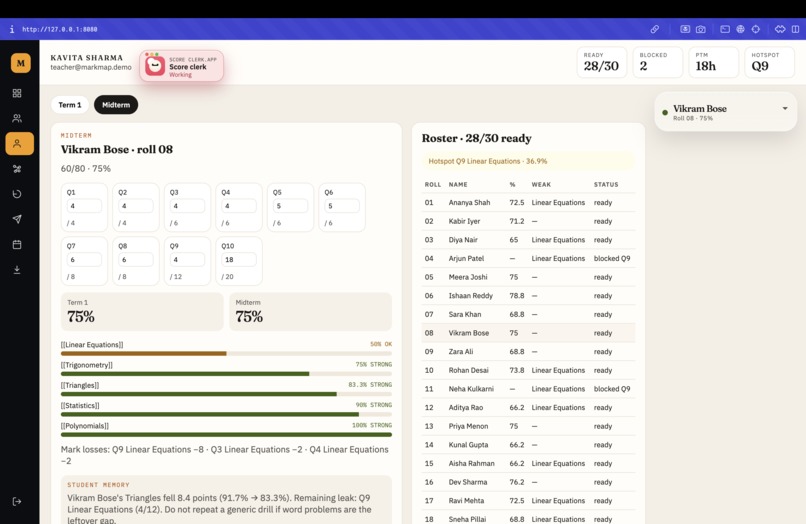The height and width of the screenshot is (524, 806).
Task: Edit the Q4 score input field
Action: [x=239, y=206]
